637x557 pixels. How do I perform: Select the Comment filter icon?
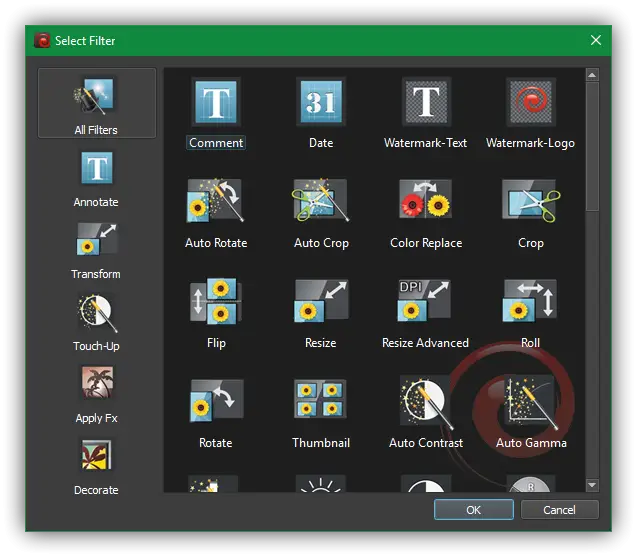pos(216,102)
